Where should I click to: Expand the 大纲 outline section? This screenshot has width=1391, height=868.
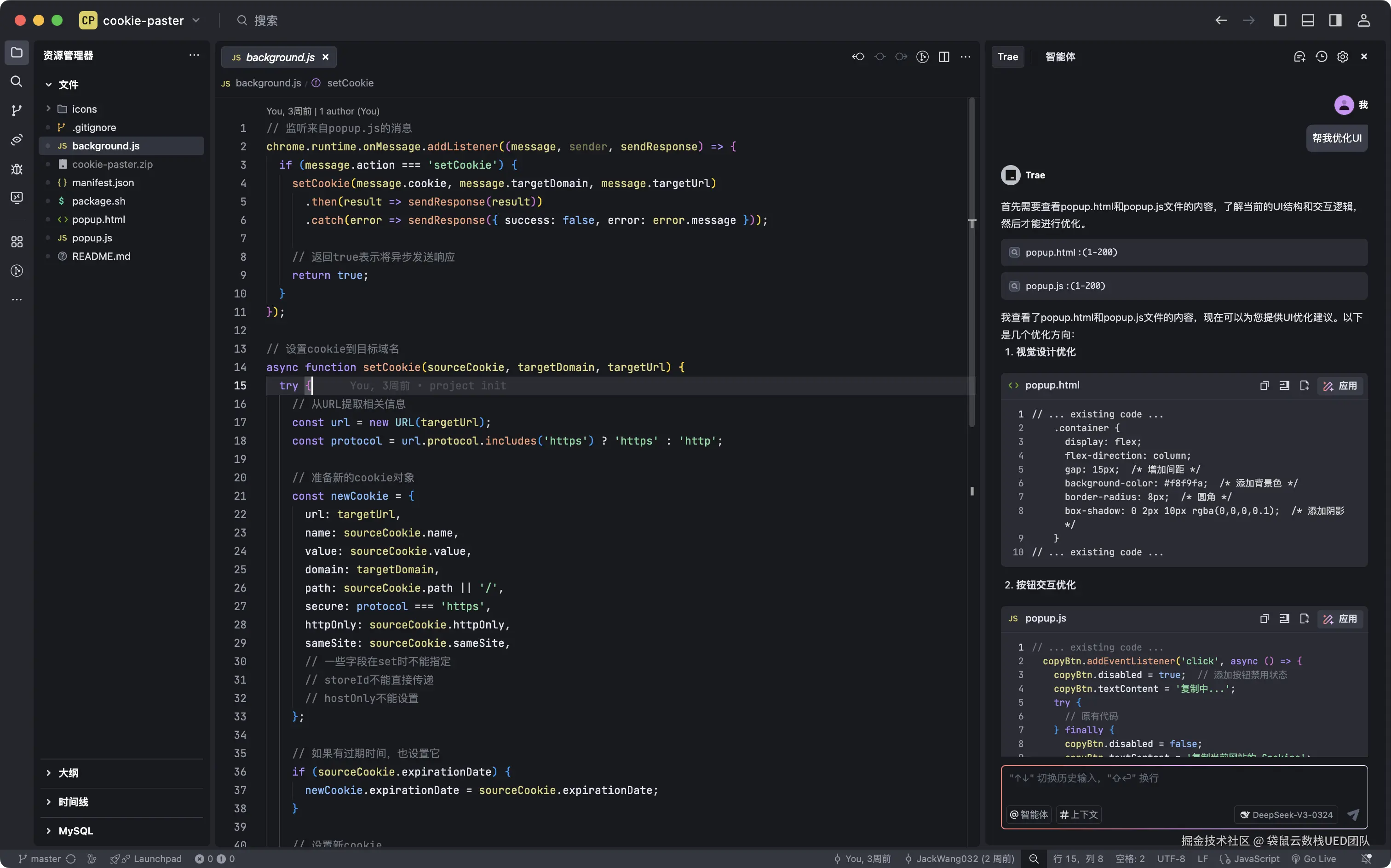pyautogui.click(x=68, y=773)
